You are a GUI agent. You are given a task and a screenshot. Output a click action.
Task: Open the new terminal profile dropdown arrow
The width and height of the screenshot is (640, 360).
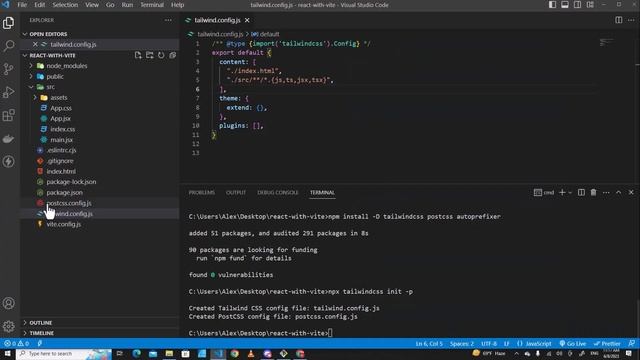coord(570,192)
